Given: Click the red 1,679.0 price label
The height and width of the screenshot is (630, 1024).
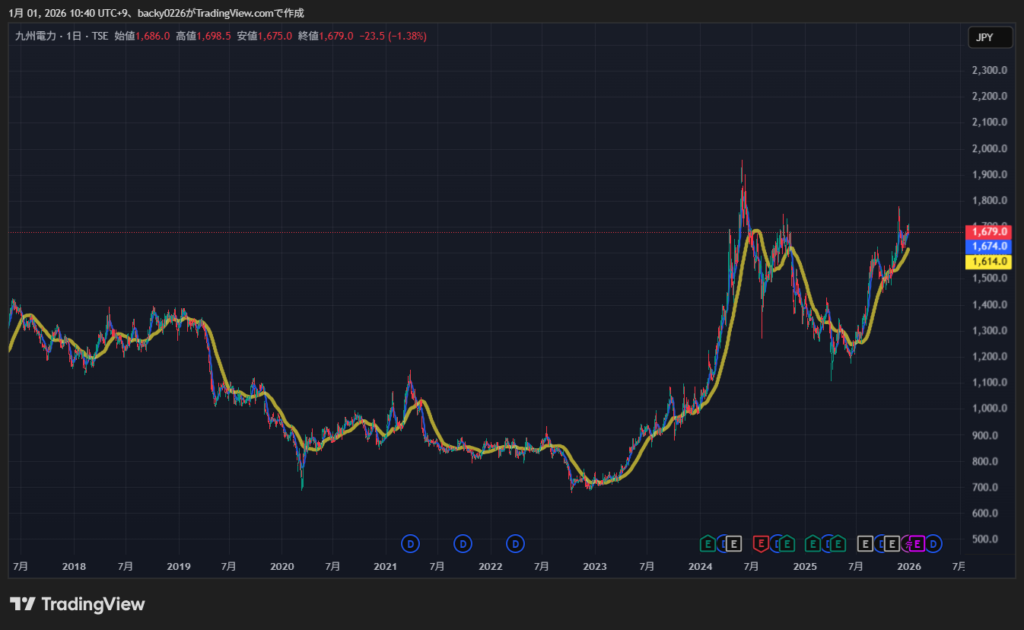Looking at the screenshot, I should pyautogui.click(x=987, y=232).
